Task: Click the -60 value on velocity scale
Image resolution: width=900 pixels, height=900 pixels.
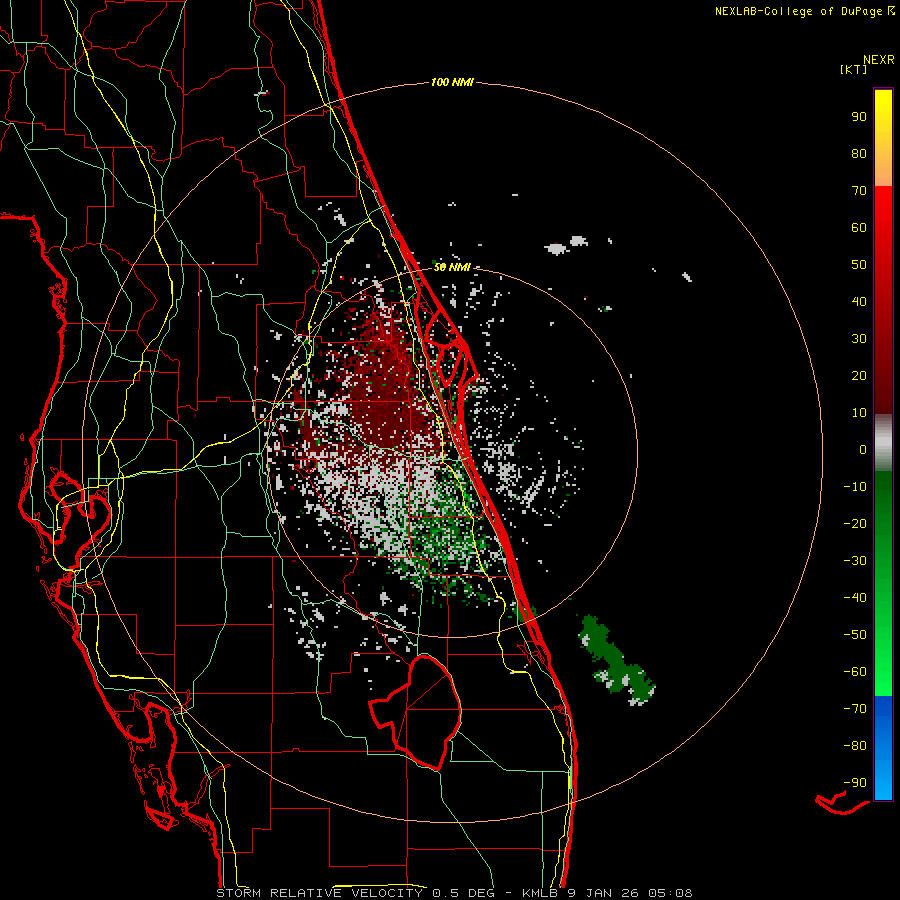Action: (x=855, y=672)
